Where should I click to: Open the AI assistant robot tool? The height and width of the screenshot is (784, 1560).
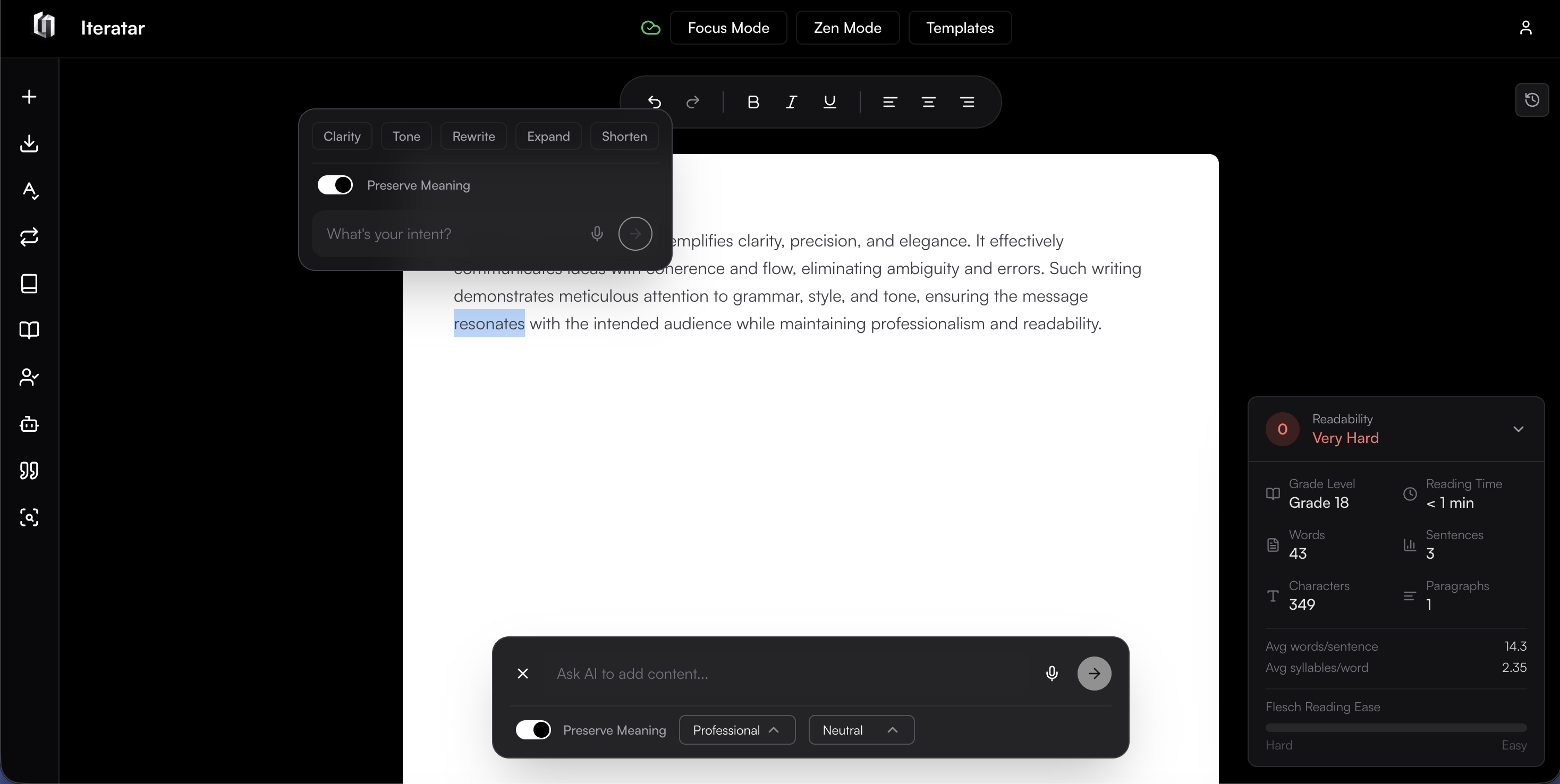29,424
